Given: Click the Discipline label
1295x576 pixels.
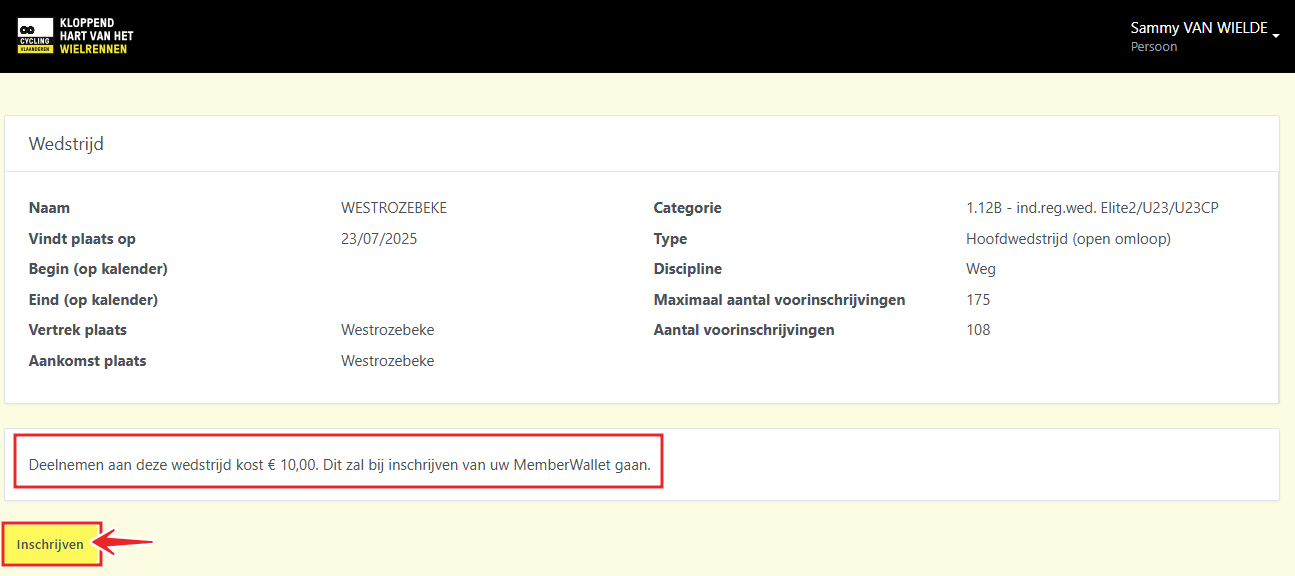Looking at the screenshot, I should click(688, 269).
